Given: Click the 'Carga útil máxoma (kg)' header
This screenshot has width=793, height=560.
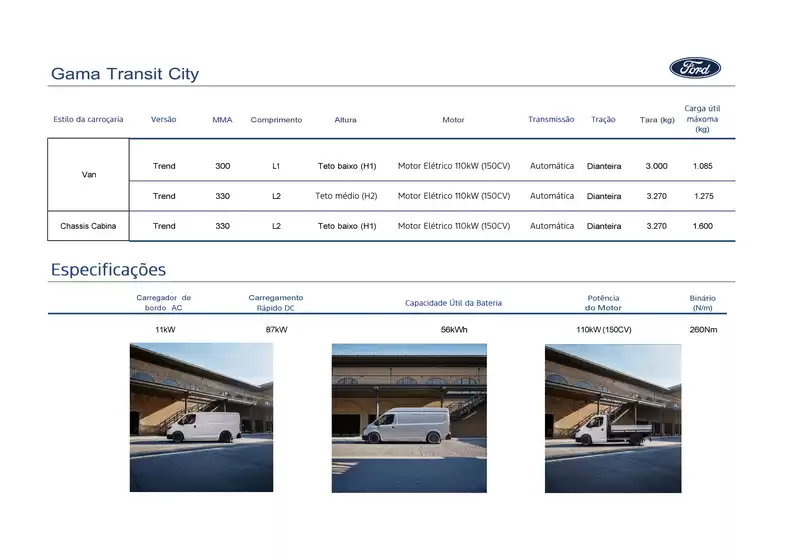Looking at the screenshot, I should pyautogui.click(x=702, y=119).
